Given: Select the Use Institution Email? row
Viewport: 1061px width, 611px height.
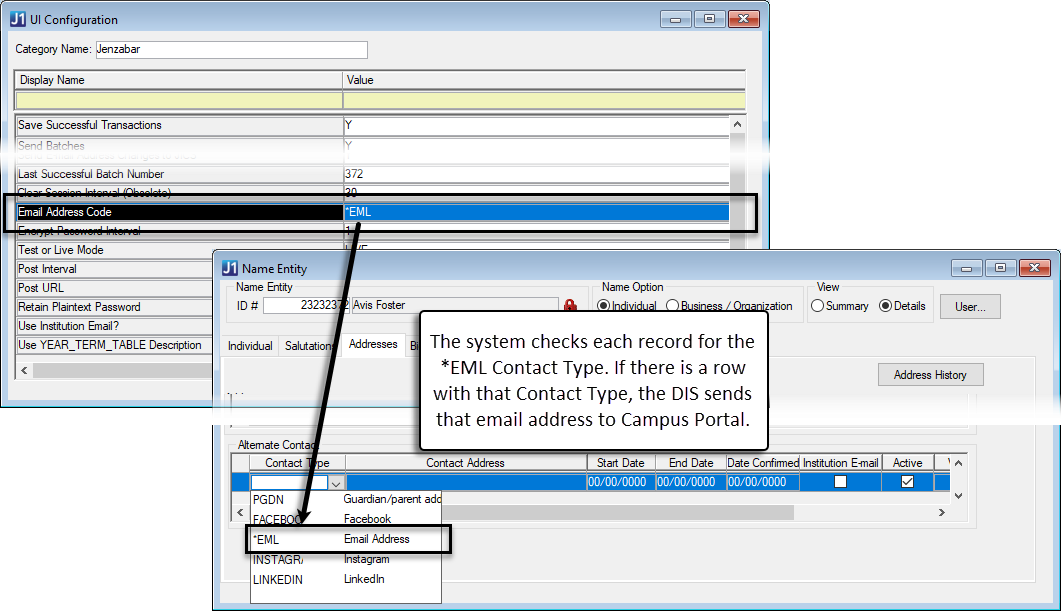Looking at the screenshot, I should 114,325.
